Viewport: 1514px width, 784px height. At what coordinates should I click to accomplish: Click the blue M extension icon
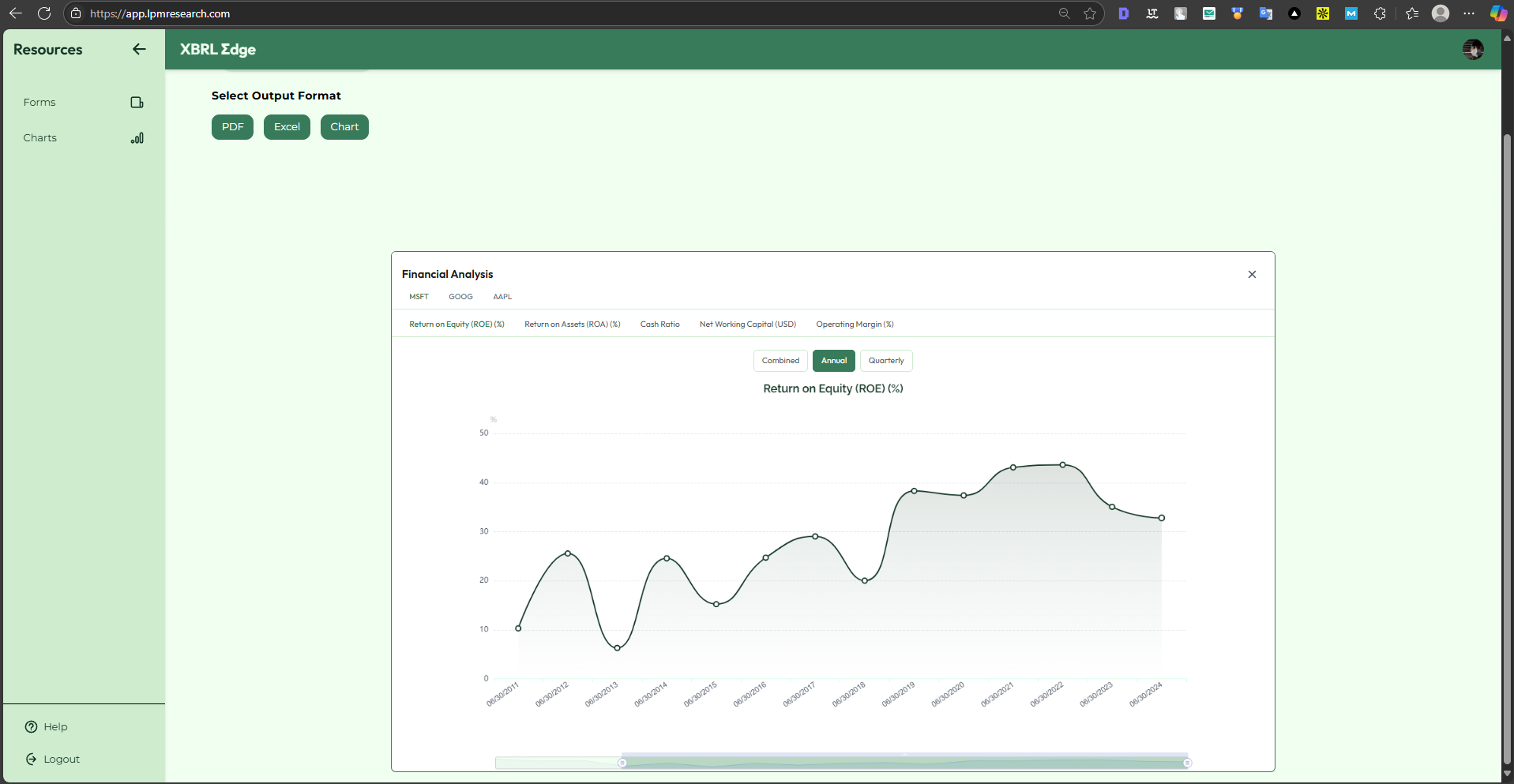point(1351,13)
